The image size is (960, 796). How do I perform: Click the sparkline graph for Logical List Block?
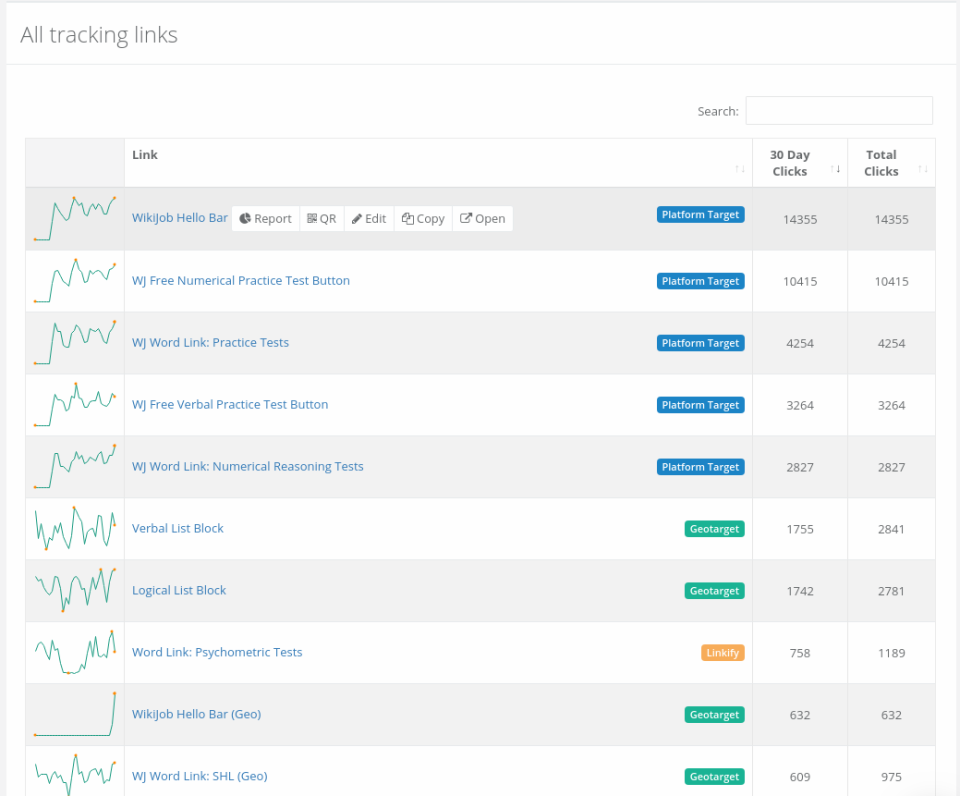tap(74, 590)
